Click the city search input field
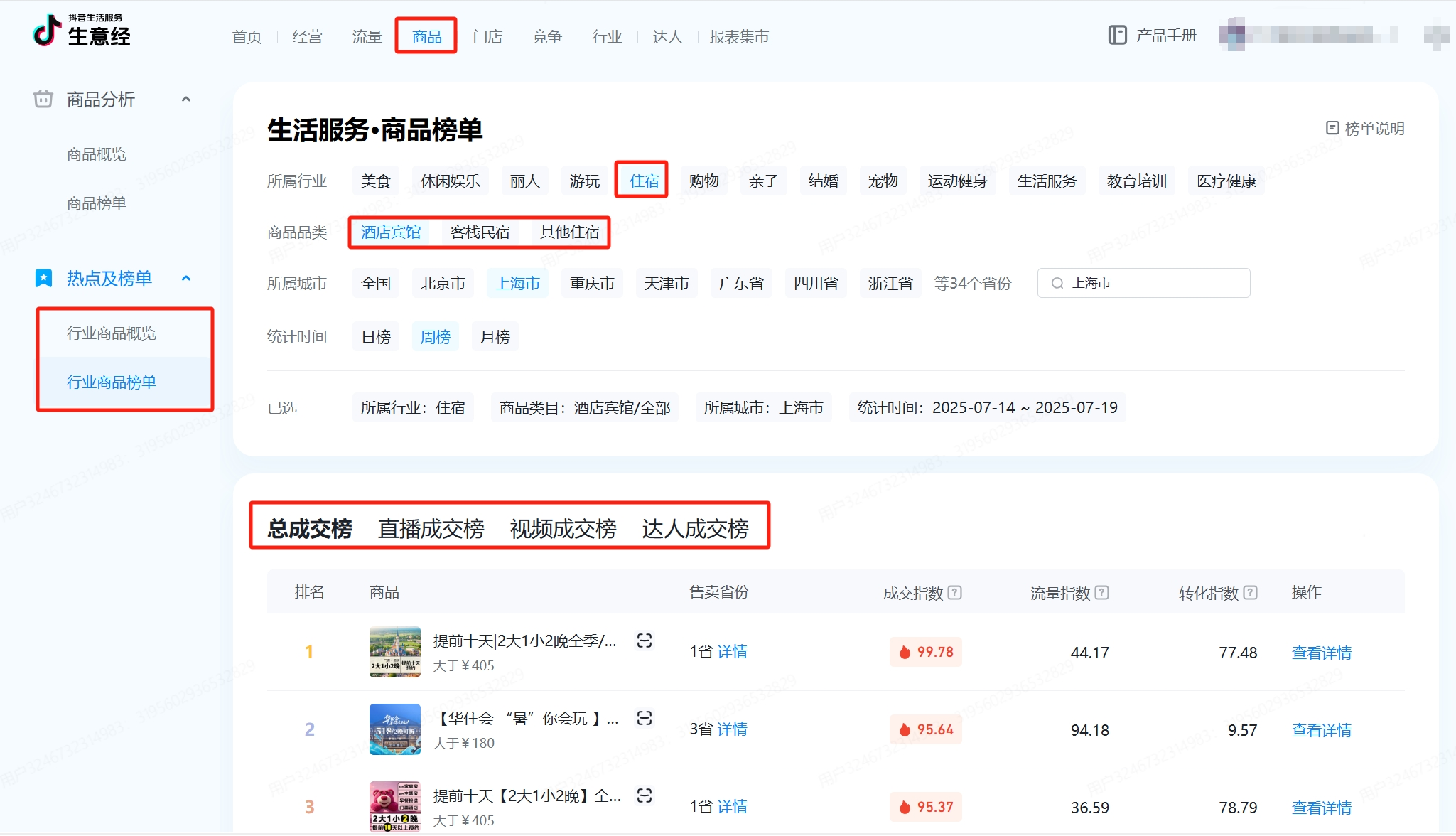Image resolution: width=1456 pixels, height=836 pixels. (x=1155, y=284)
